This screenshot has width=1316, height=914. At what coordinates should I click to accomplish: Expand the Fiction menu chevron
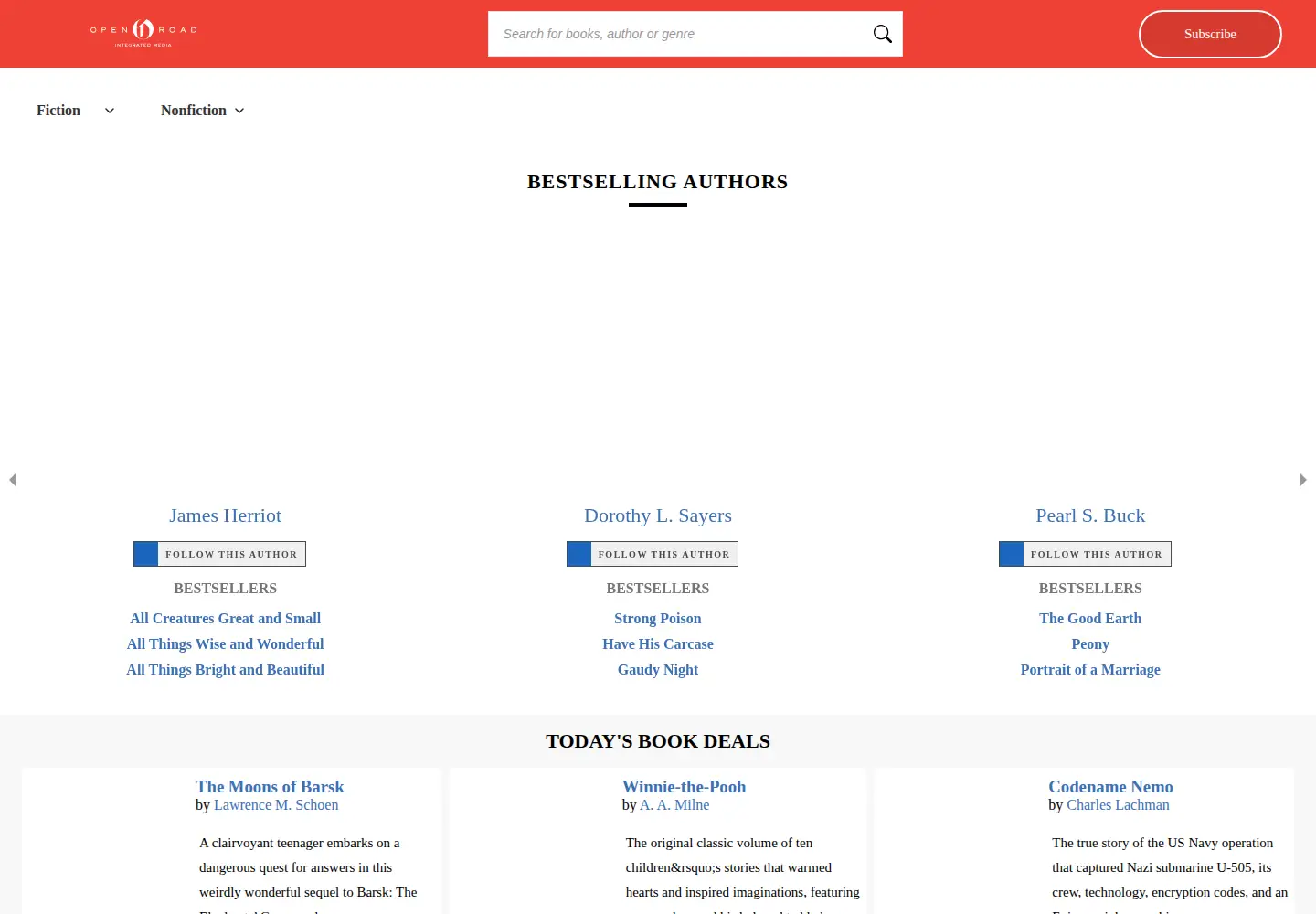tap(110, 111)
